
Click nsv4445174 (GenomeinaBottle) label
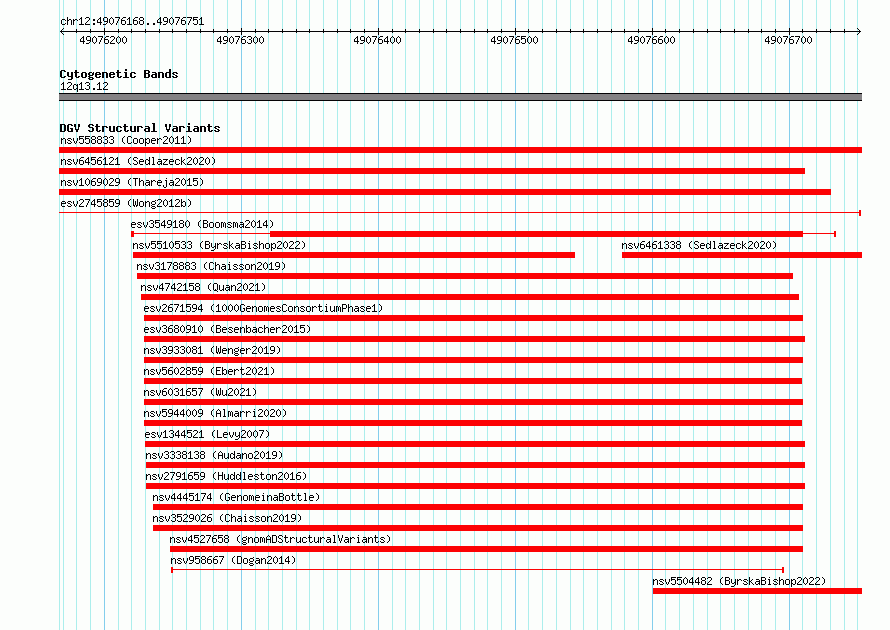pyautogui.click(x=236, y=497)
